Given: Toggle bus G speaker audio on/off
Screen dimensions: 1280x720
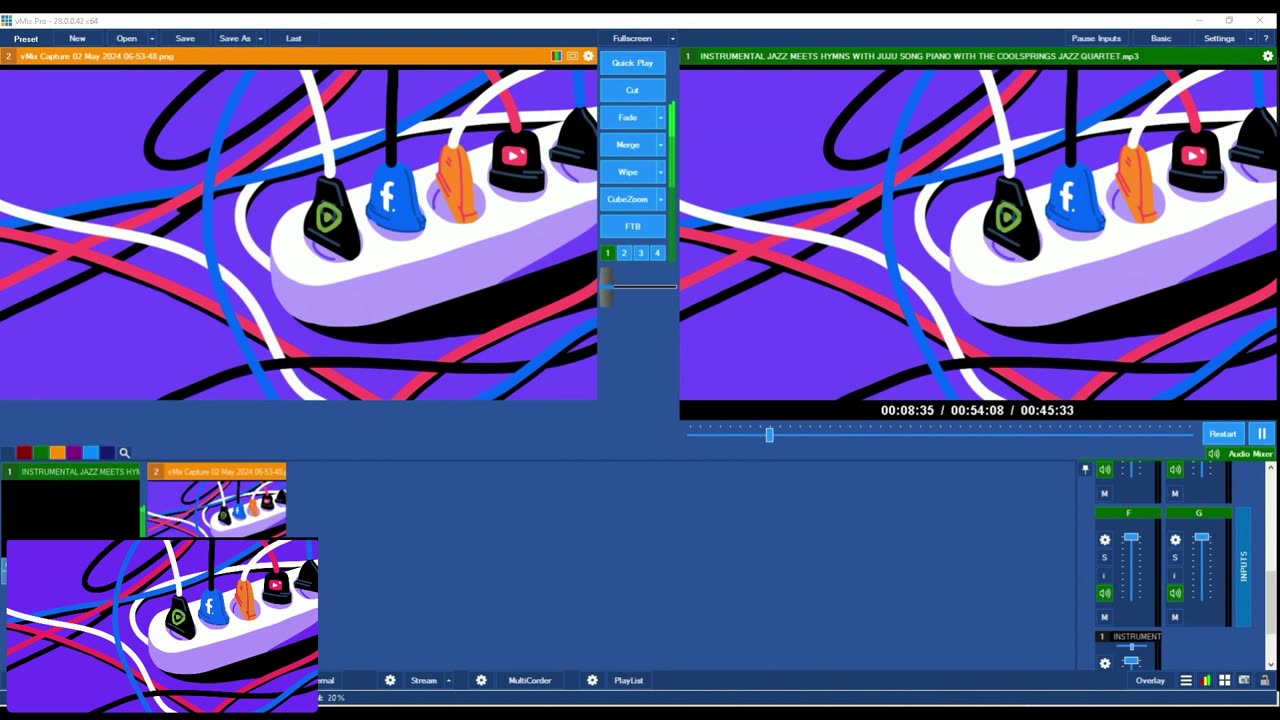Looking at the screenshot, I should click(x=1175, y=593).
